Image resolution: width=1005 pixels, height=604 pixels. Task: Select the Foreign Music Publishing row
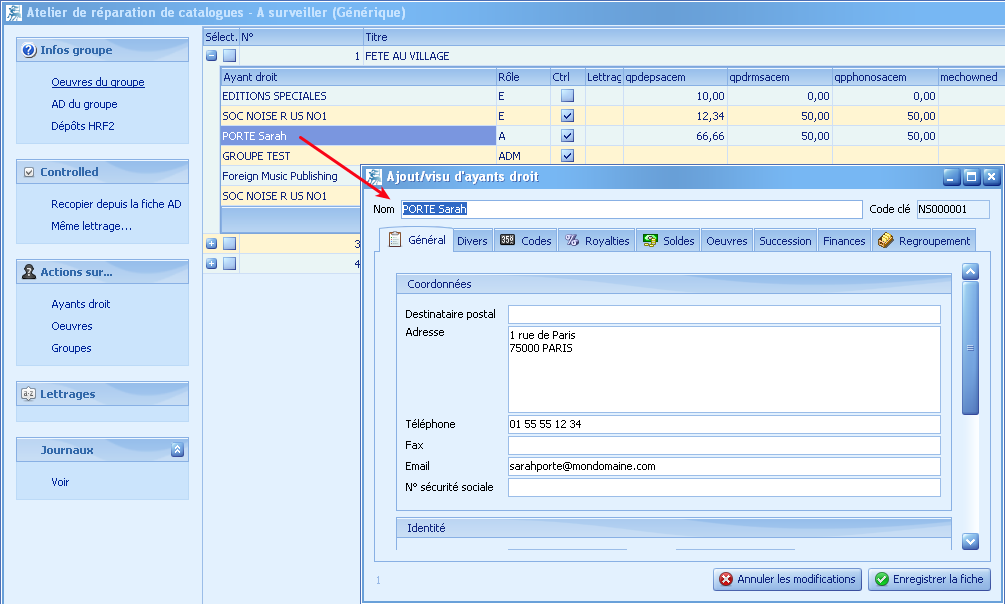tap(291, 176)
